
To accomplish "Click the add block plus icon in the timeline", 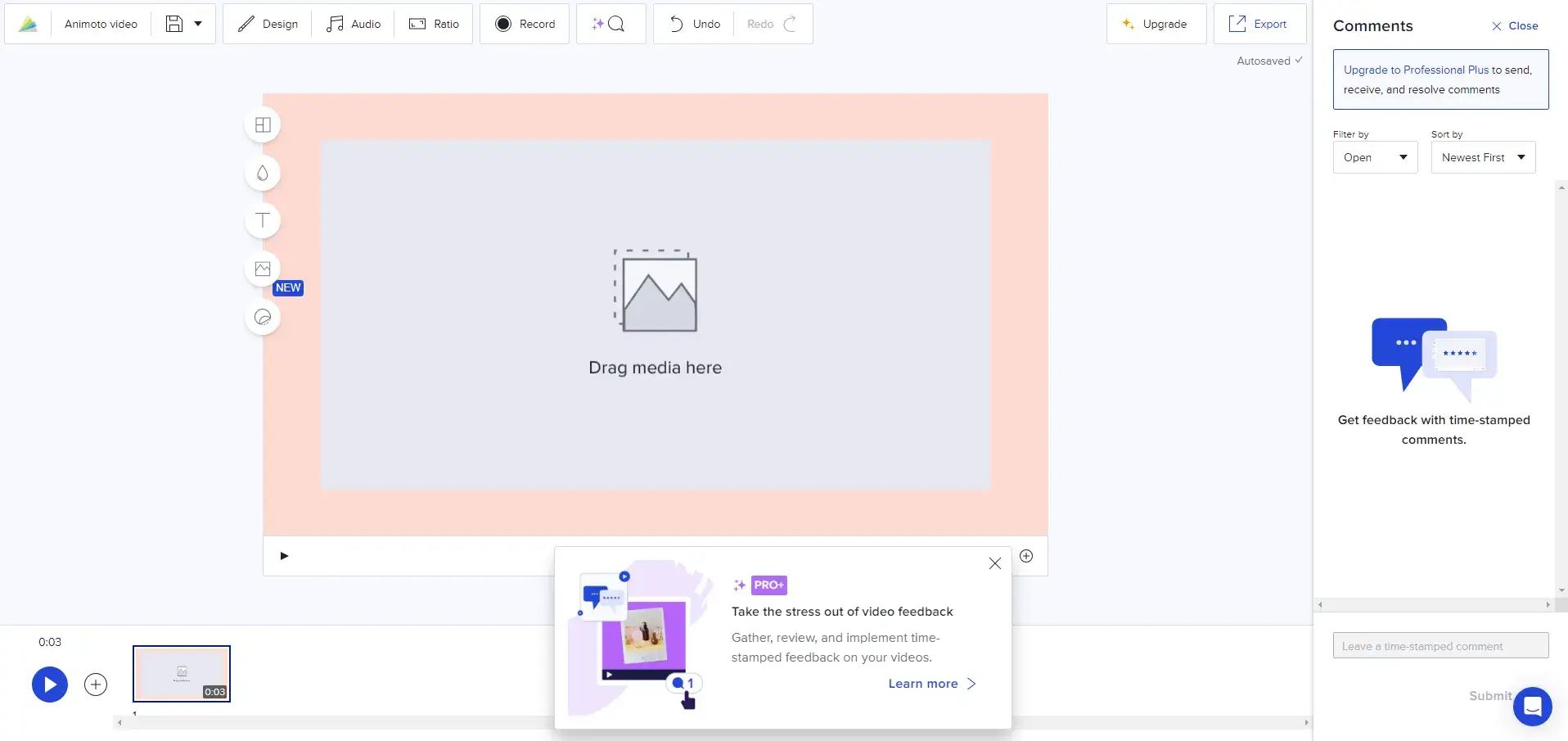I will [x=96, y=685].
